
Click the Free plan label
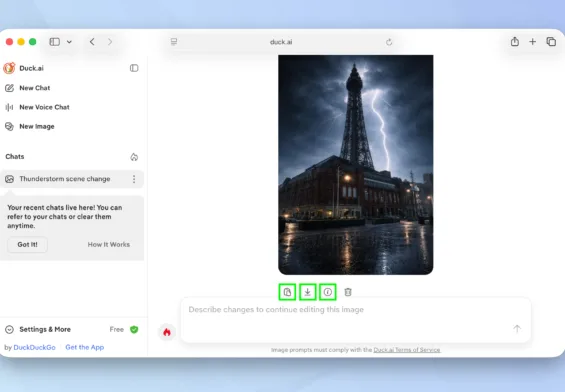click(x=117, y=329)
